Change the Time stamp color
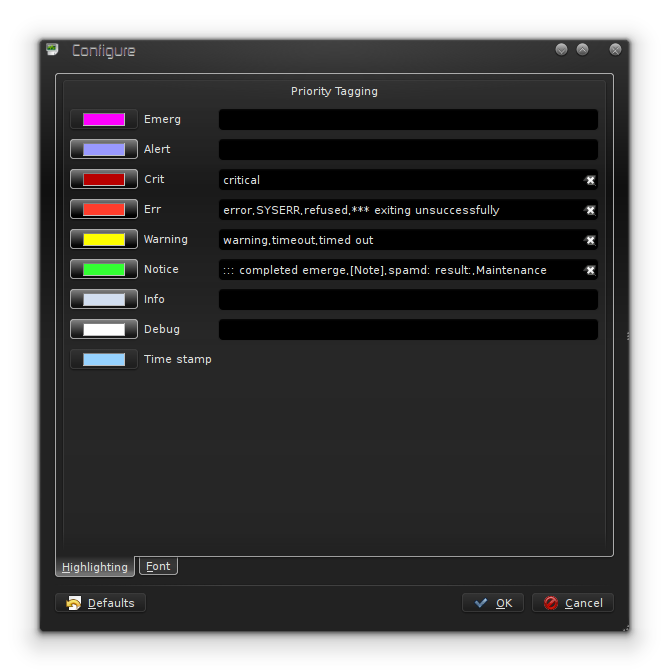This screenshot has width=669, height=671. (104, 359)
